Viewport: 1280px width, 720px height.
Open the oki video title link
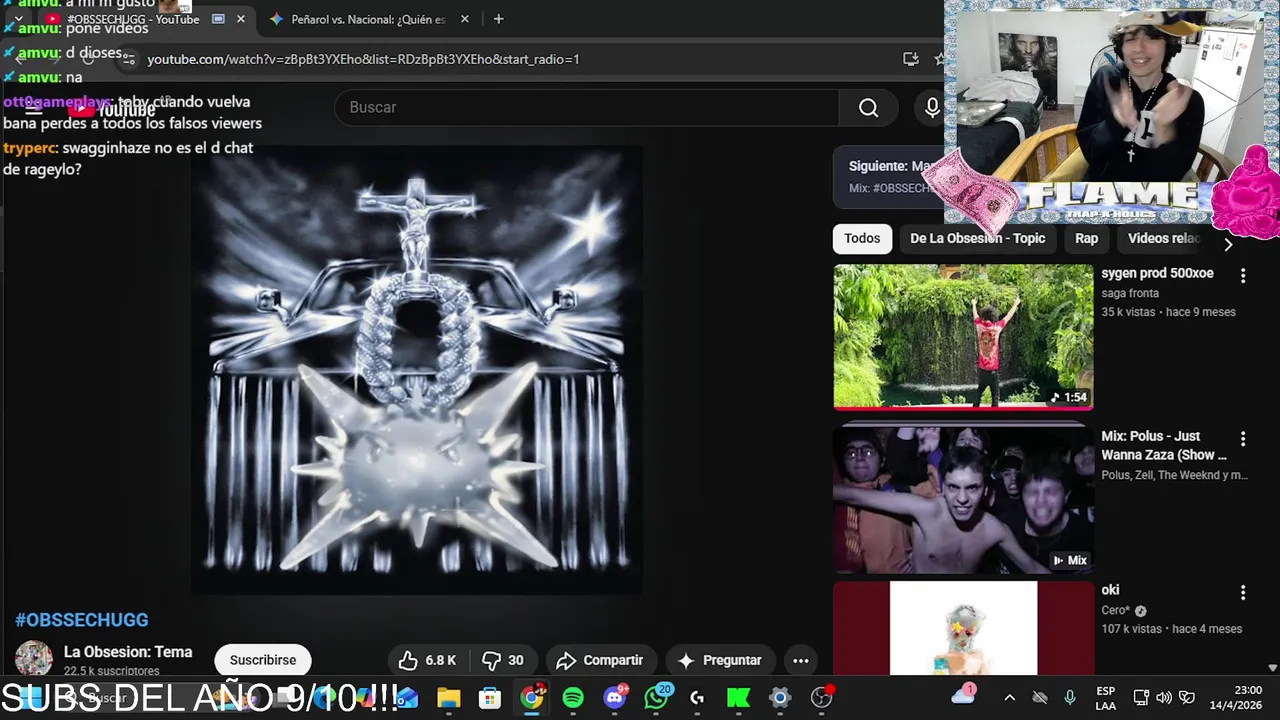pyautogui.click(x=1110, y=590)
